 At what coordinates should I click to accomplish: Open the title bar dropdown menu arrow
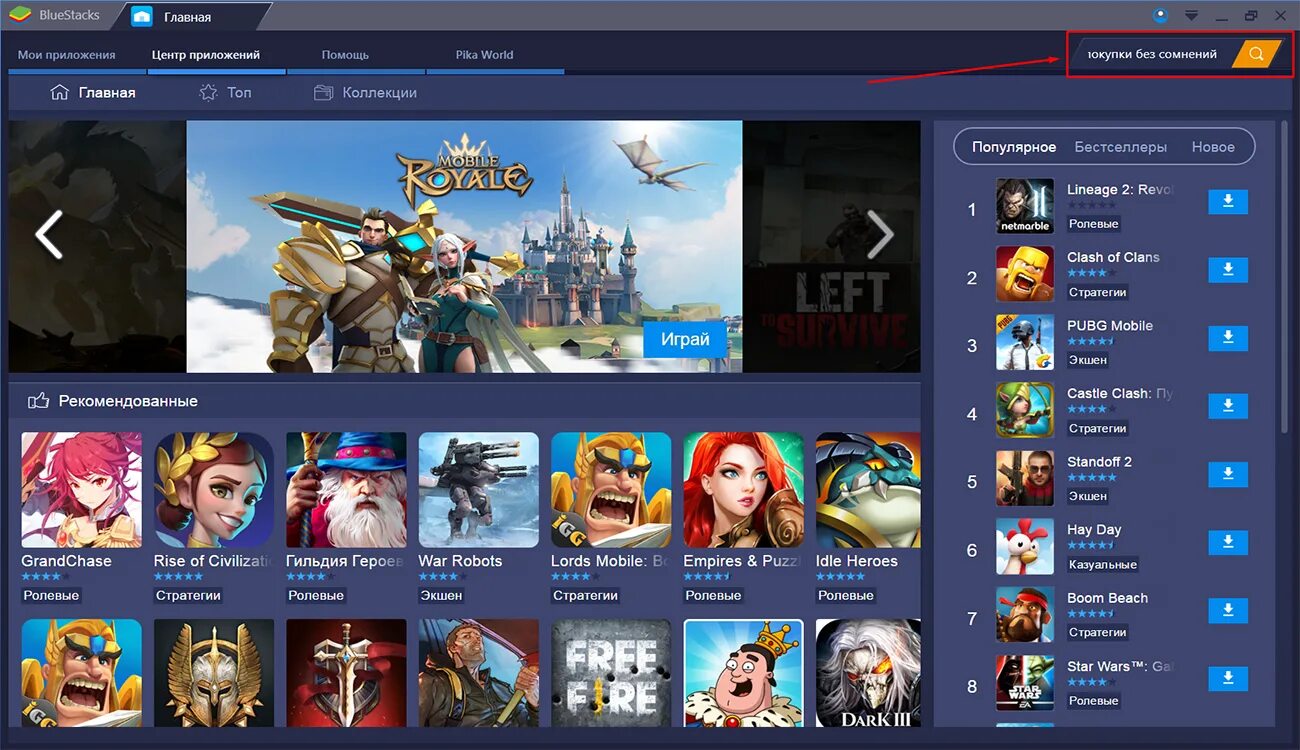(1191, 16)
